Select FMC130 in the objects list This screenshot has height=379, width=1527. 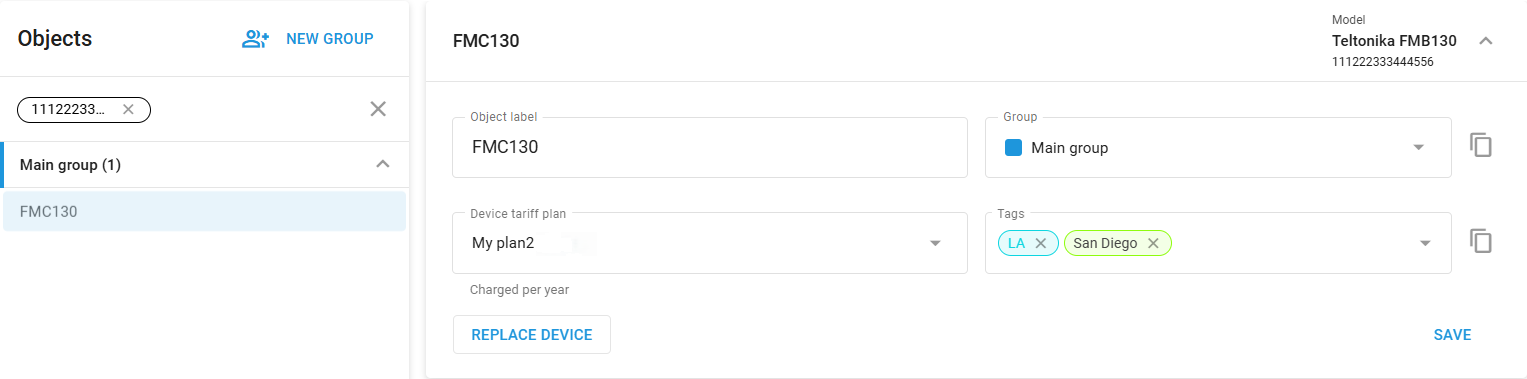[x=204, y=211]
